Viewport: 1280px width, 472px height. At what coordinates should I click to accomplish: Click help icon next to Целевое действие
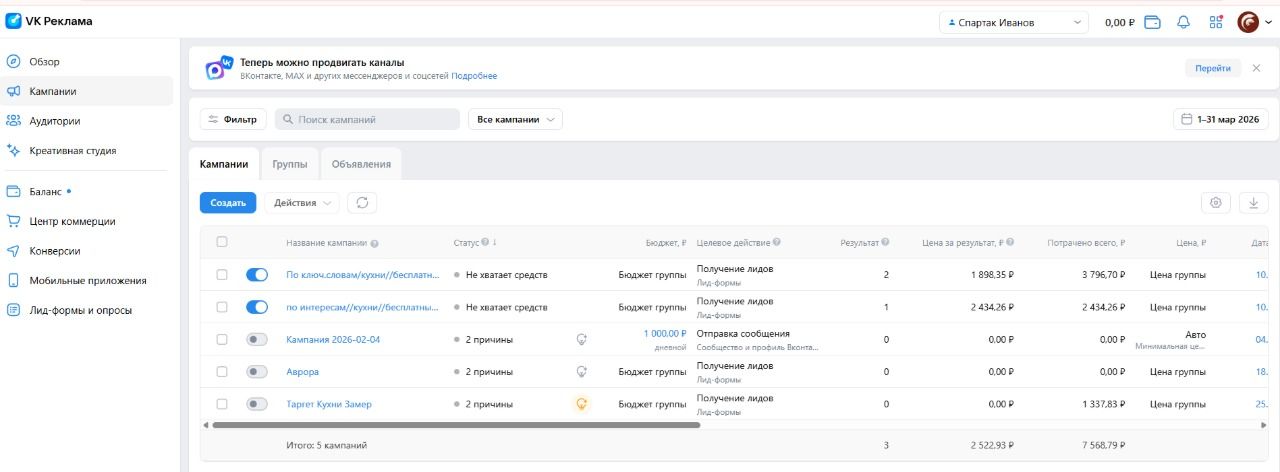click(777, 242)
